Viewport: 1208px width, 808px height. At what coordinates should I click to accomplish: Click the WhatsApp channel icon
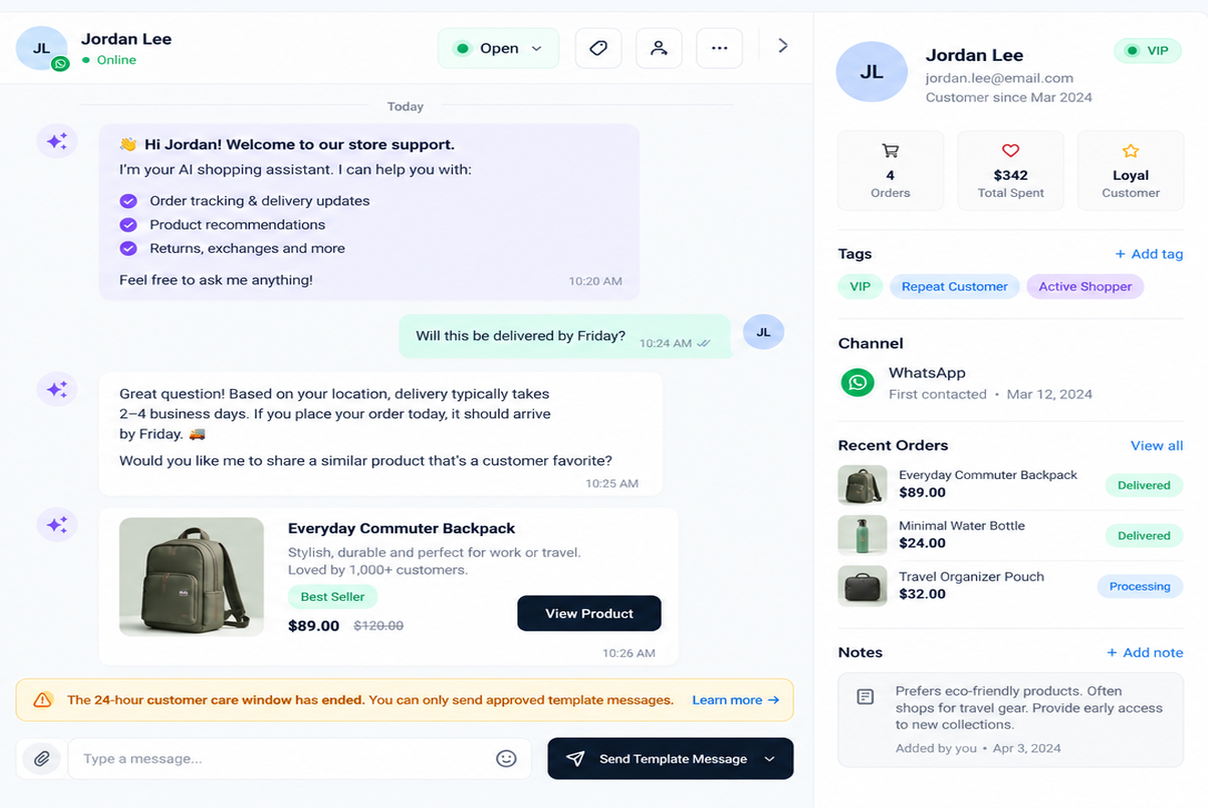pos(857,382)
